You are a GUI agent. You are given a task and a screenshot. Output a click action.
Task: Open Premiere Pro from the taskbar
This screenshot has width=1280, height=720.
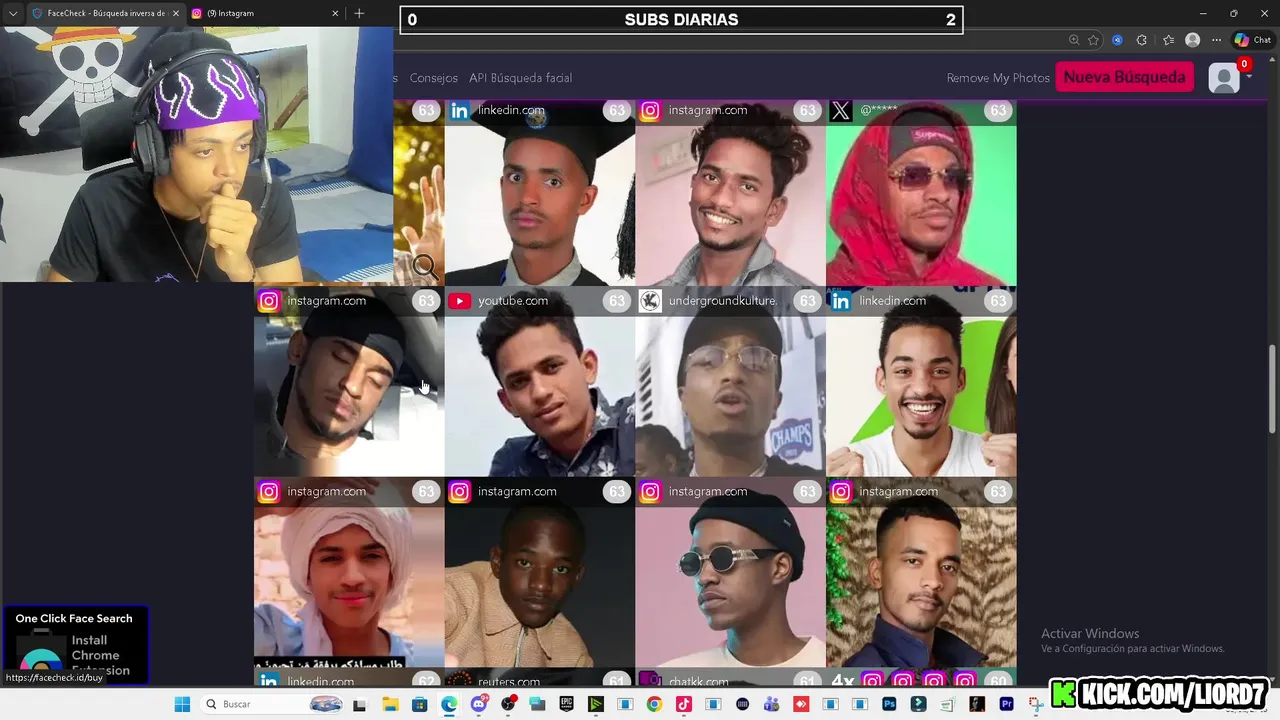pos(1007,704)
